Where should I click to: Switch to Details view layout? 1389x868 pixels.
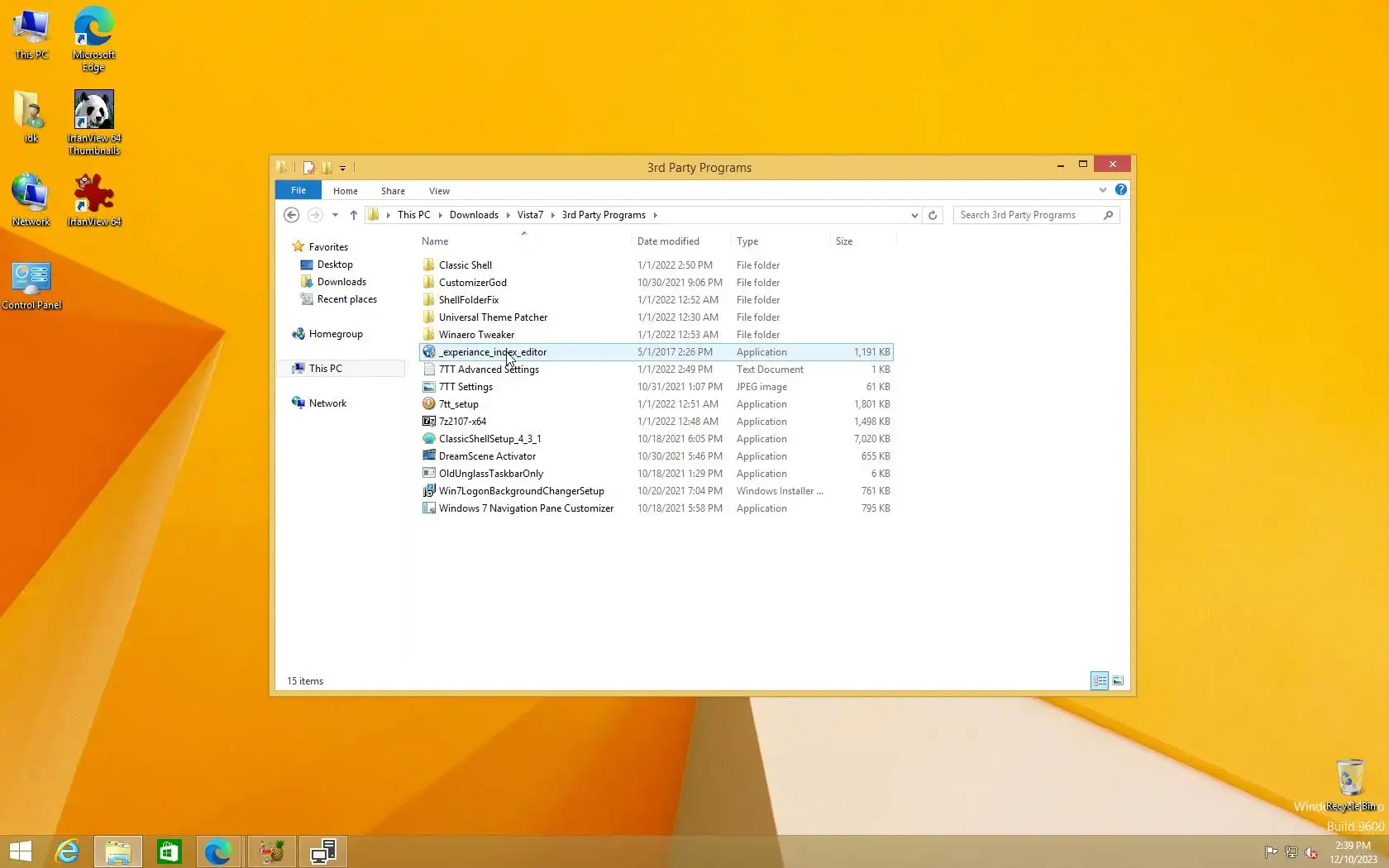click(1100, 681)
